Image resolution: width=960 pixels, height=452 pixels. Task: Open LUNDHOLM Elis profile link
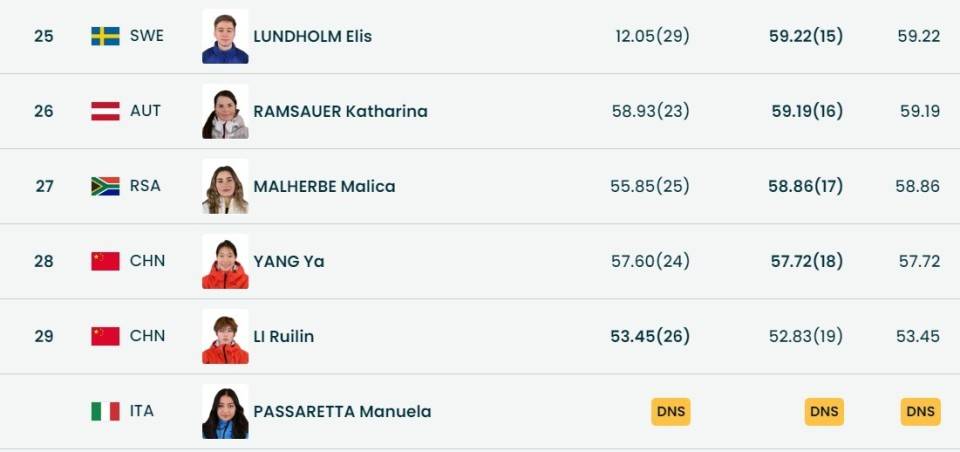[312, 36]
